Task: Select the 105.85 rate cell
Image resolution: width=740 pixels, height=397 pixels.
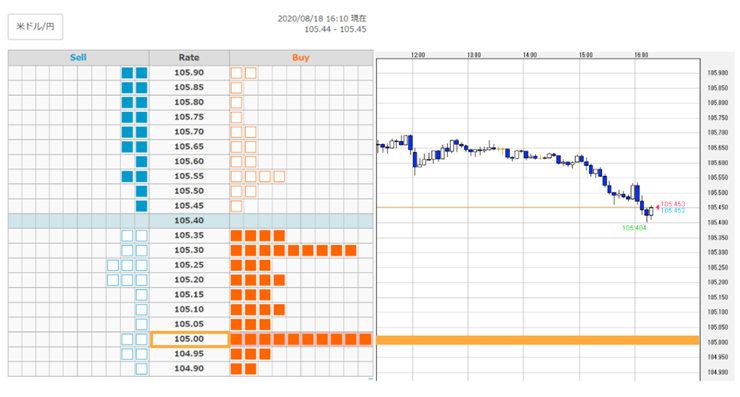Action: pos(189,87)
